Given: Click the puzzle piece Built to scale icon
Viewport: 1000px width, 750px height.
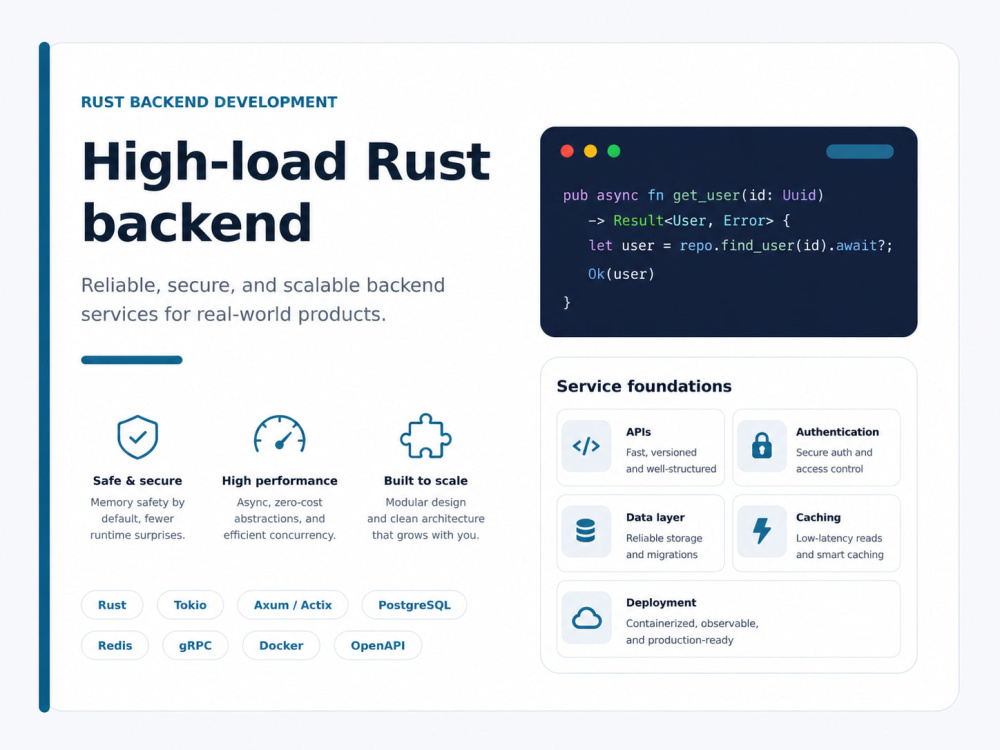Looking at the screenshot, I should pyautogui.click(x=425, y=436).
